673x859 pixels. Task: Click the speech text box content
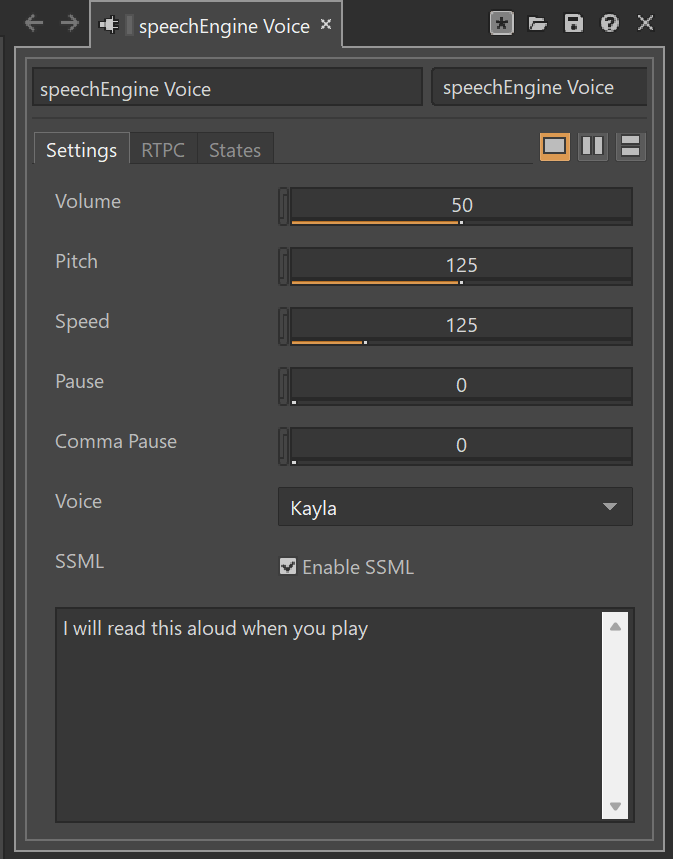click(x=329, y=714)
